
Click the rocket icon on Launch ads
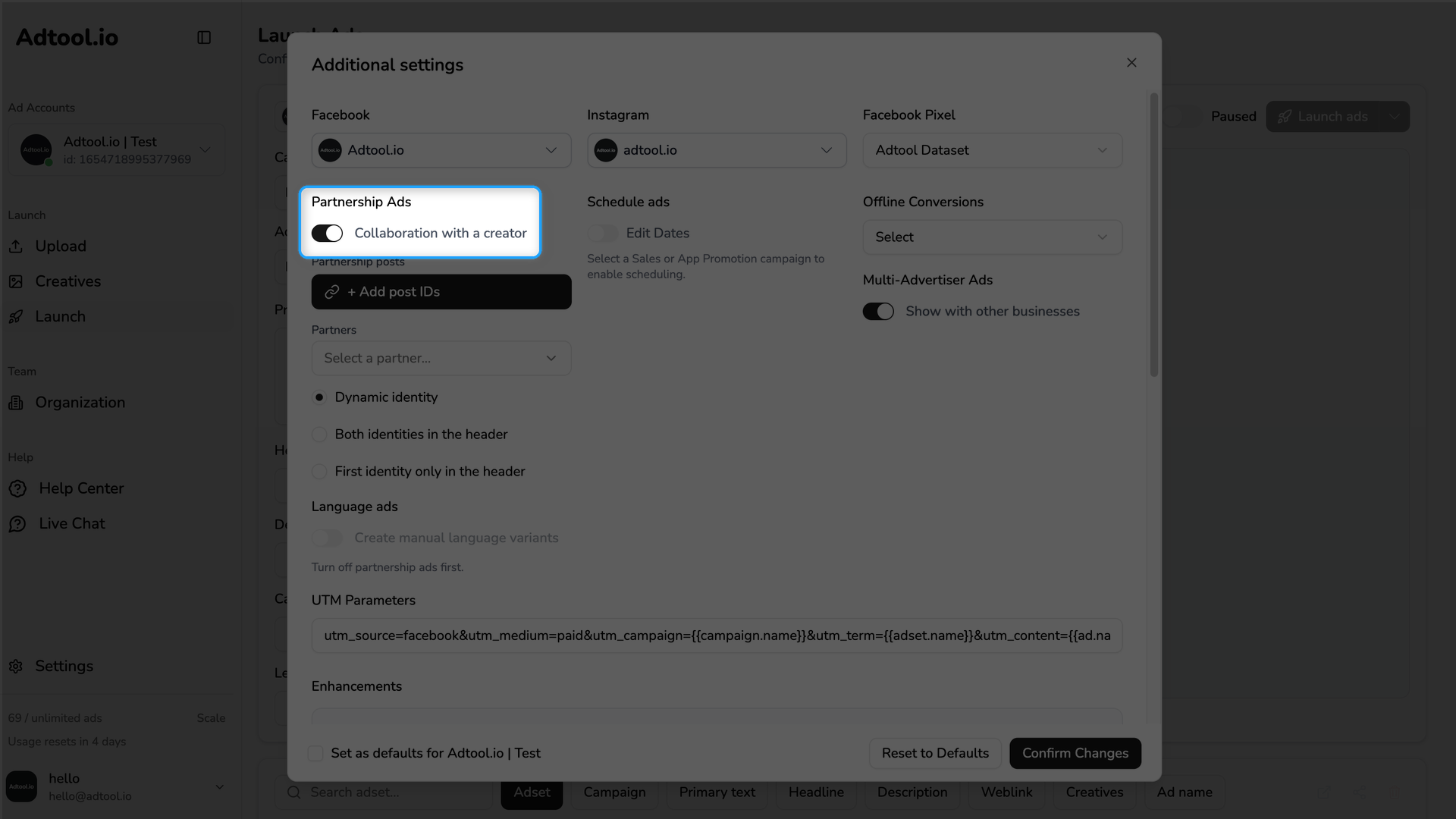(1284, 117)
